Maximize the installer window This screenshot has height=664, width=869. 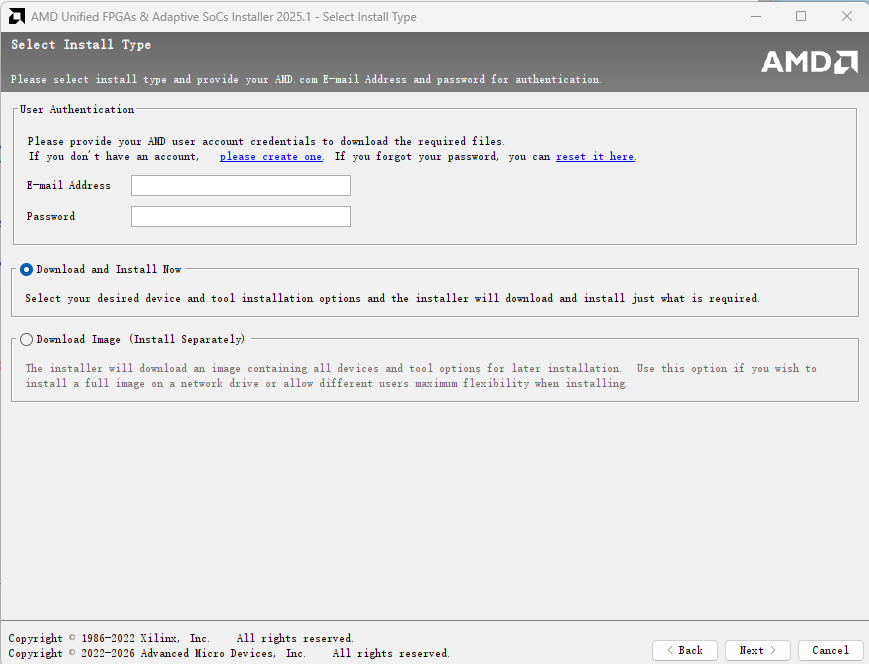[x=801, y=16]
